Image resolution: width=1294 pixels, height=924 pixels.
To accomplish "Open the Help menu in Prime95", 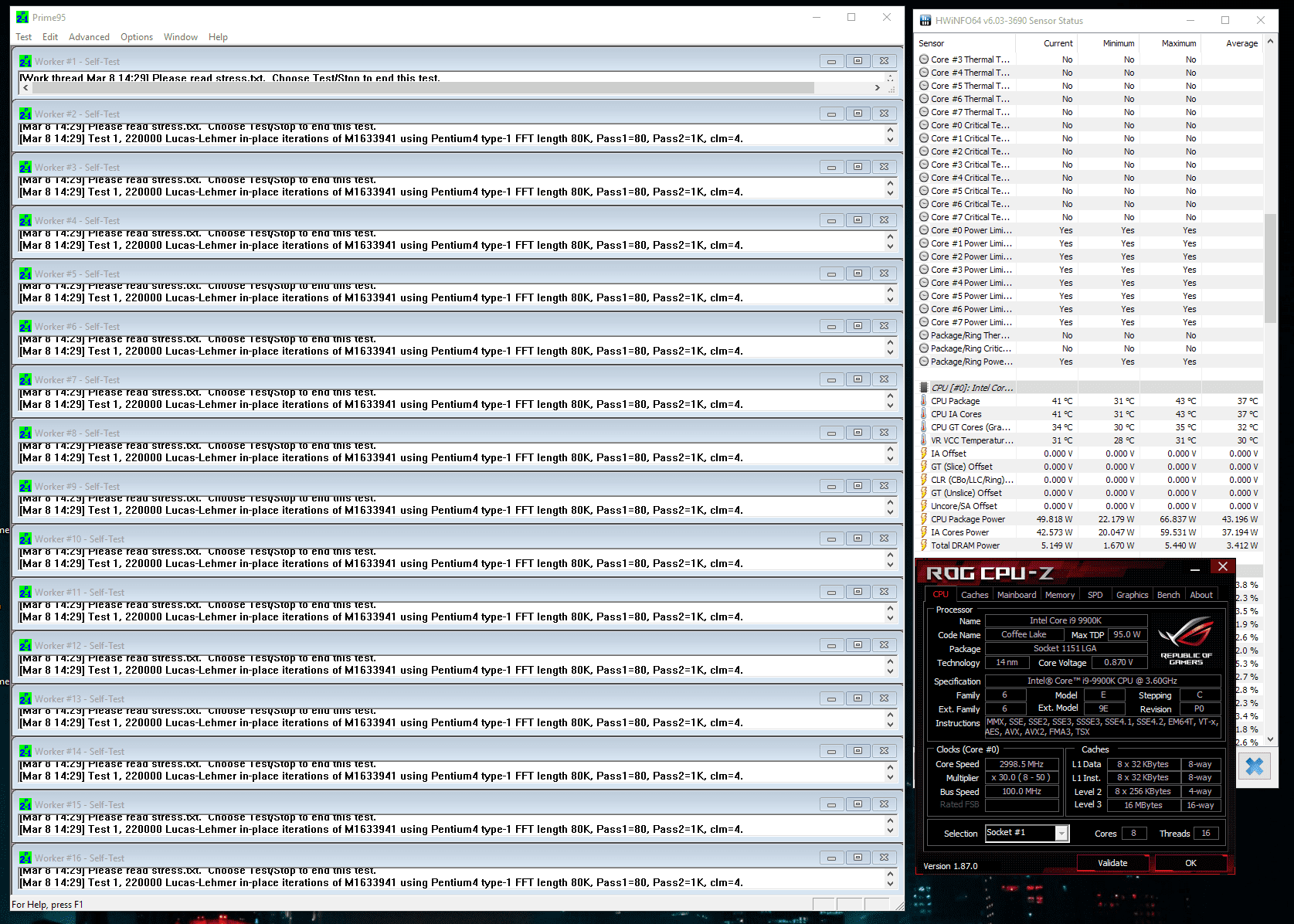I will click(x=218, y=37).
